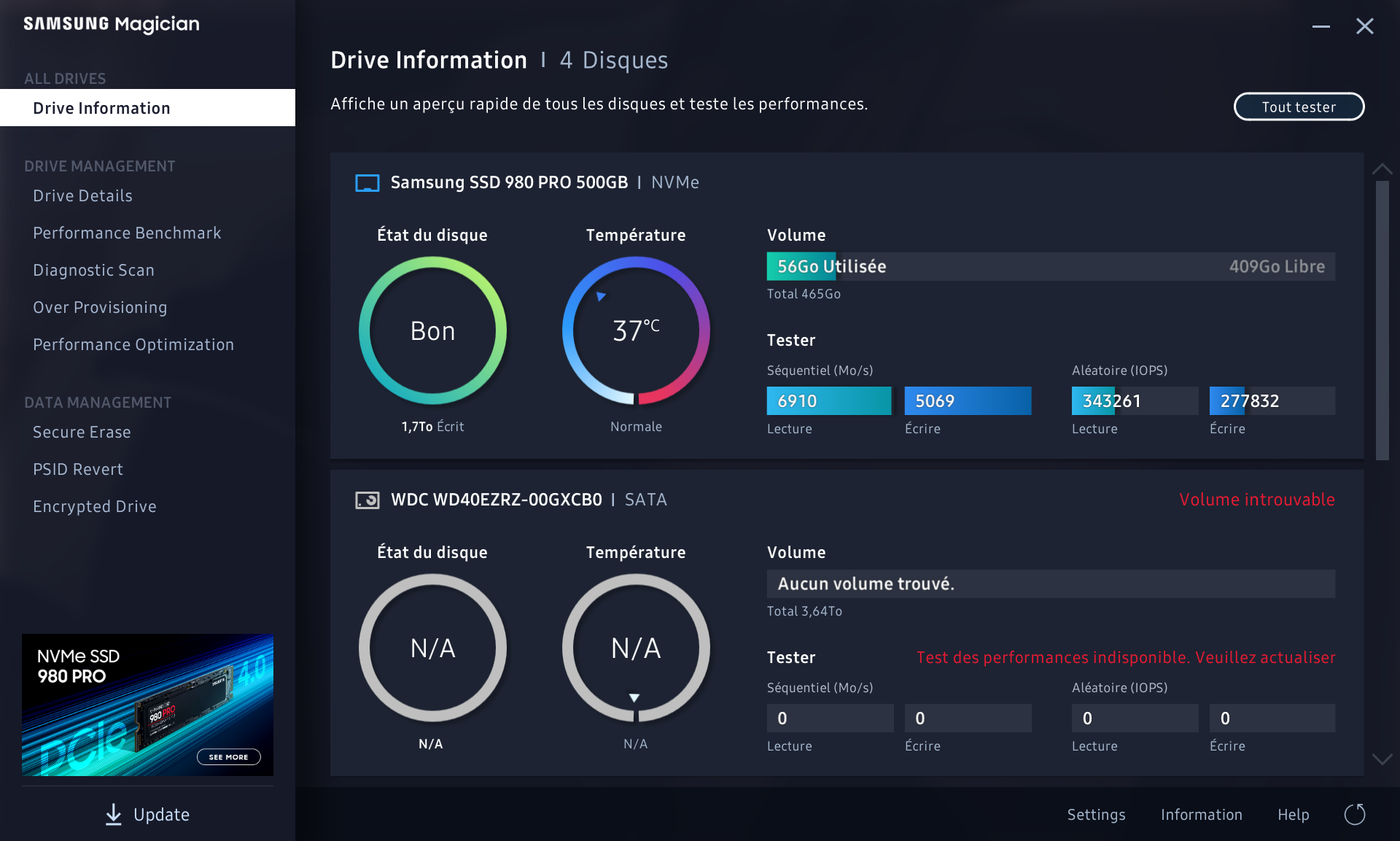Open Encrypted Drive section
1400x841 pixels.
click(x=95, y=506)
